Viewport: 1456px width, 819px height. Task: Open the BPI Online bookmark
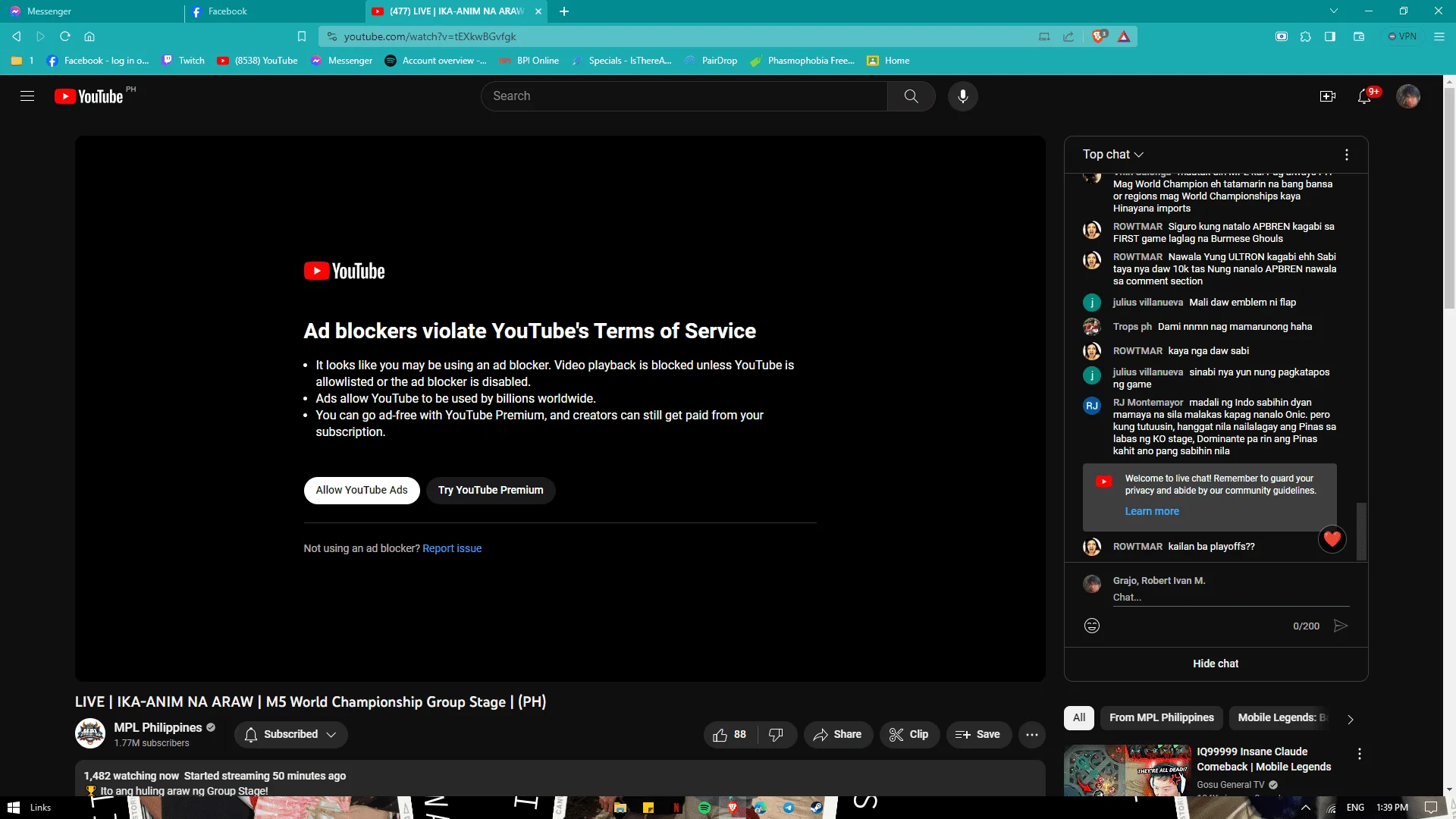529,61
